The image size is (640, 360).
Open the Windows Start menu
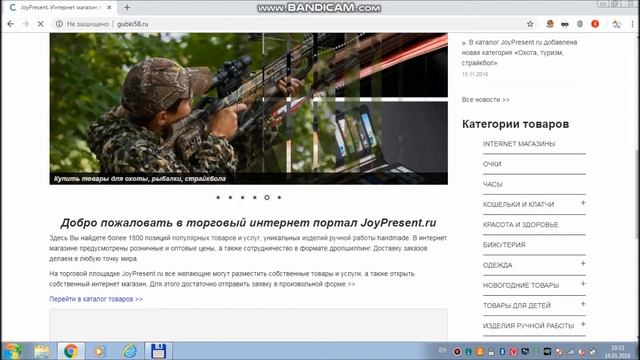12,351
